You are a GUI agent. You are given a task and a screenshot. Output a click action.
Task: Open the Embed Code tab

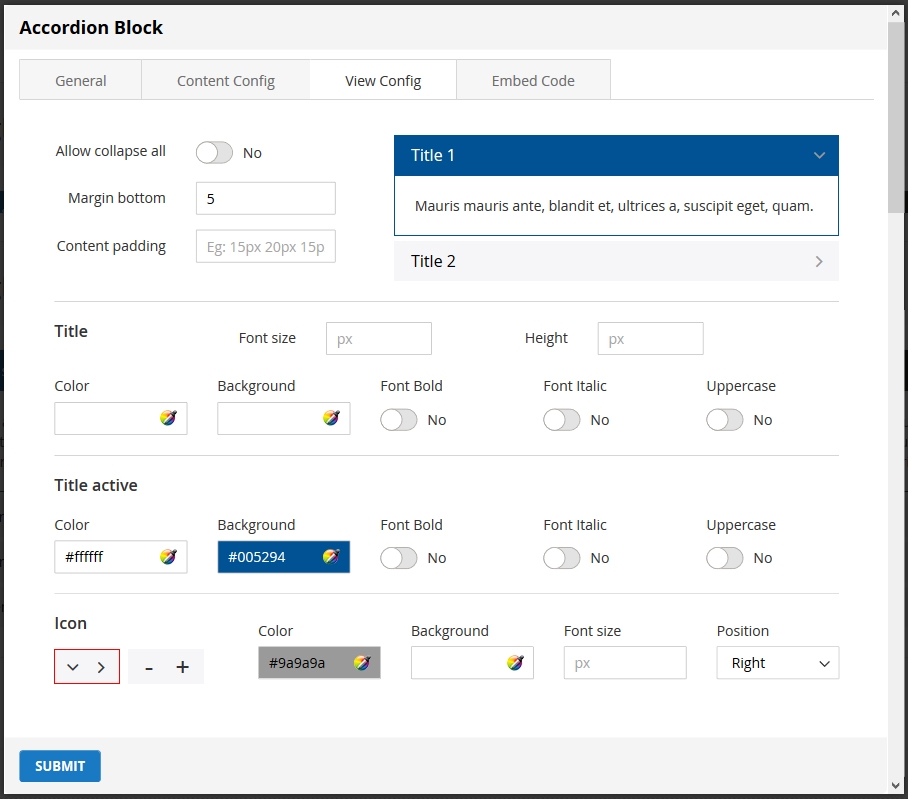coord(533,81)
